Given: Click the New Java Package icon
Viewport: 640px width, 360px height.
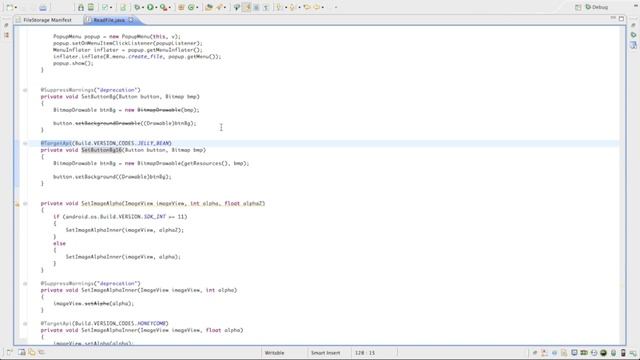Looking at the screenshot, I should pyautogui.click(x=181, y=7).
